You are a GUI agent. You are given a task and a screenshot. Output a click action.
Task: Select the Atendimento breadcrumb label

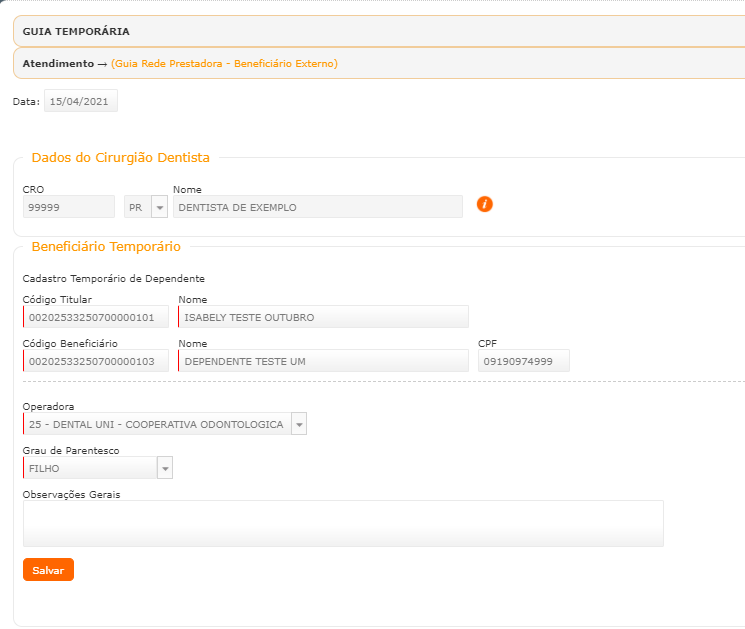tap(59, 63)
